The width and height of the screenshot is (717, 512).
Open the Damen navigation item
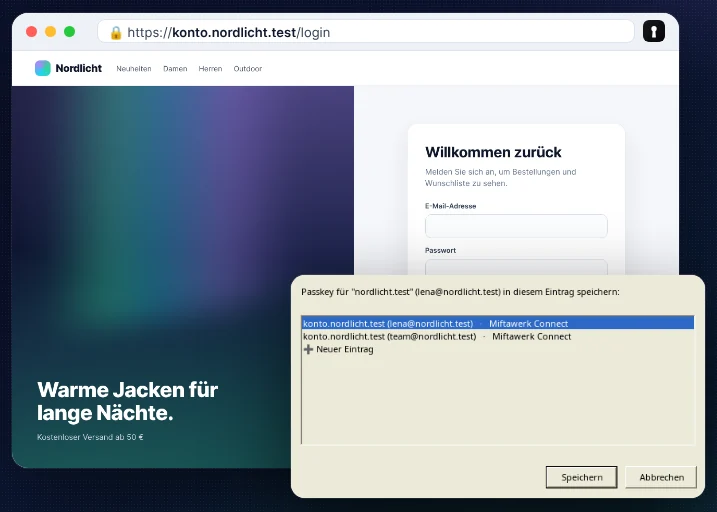pos(175,69)
